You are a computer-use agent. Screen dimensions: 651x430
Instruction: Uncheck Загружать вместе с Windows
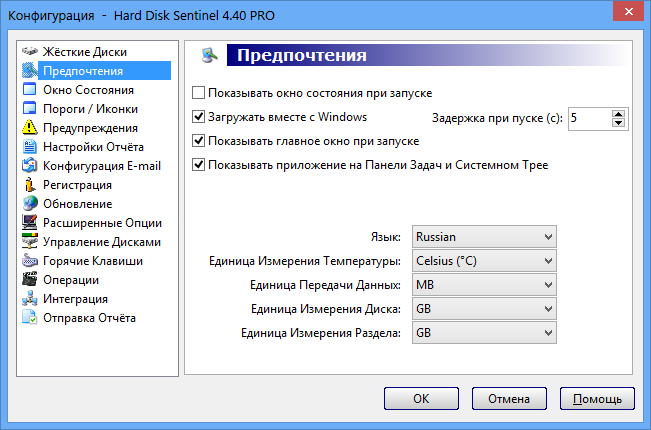coord(198,117)
